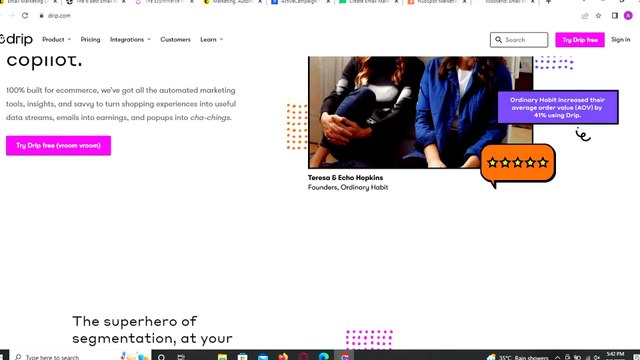This screenshot has width=640, height=360.
Task: Expand the Product menu
Action: click(56, 40)
